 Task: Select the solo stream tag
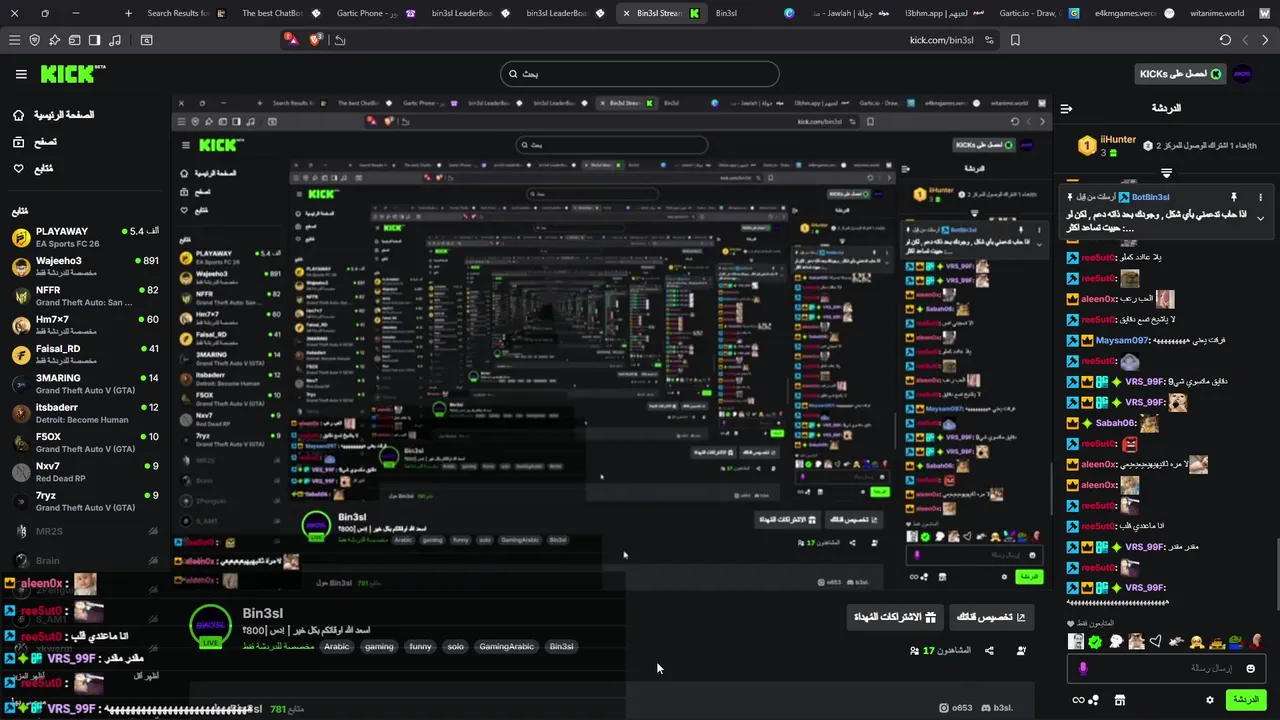click(456, 647)
